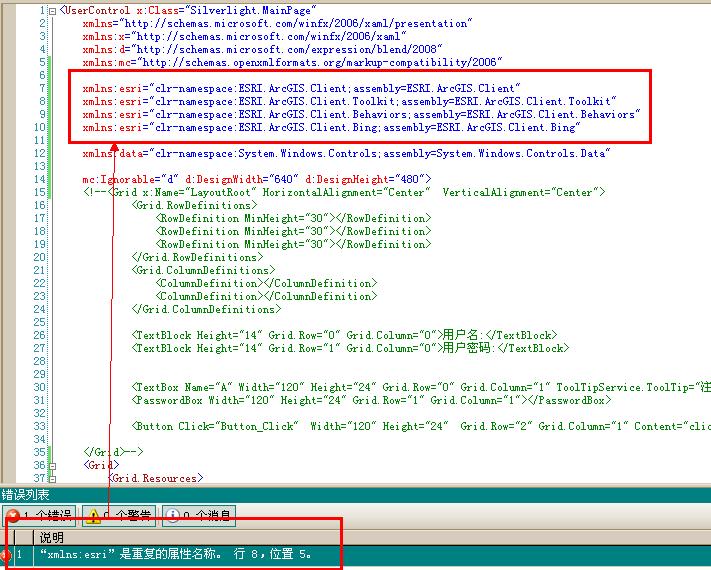This screenshot has height=570, width=711.
Task: Click line 7 xmlns:esri ESRI.ArcGIS.Client declaration
Action: (x=302, y=88)
